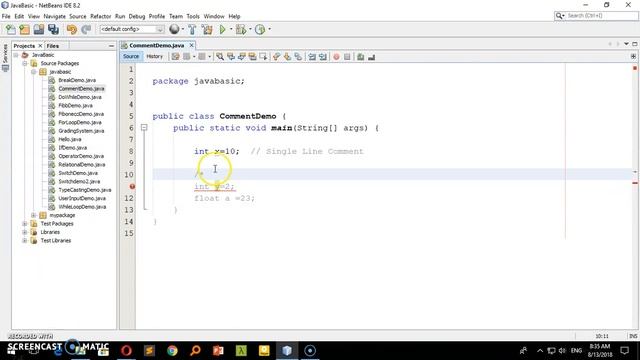640x360 pixels.
Task: Open Profile project dropdown arrow
Action: click(x=269, y=29)
